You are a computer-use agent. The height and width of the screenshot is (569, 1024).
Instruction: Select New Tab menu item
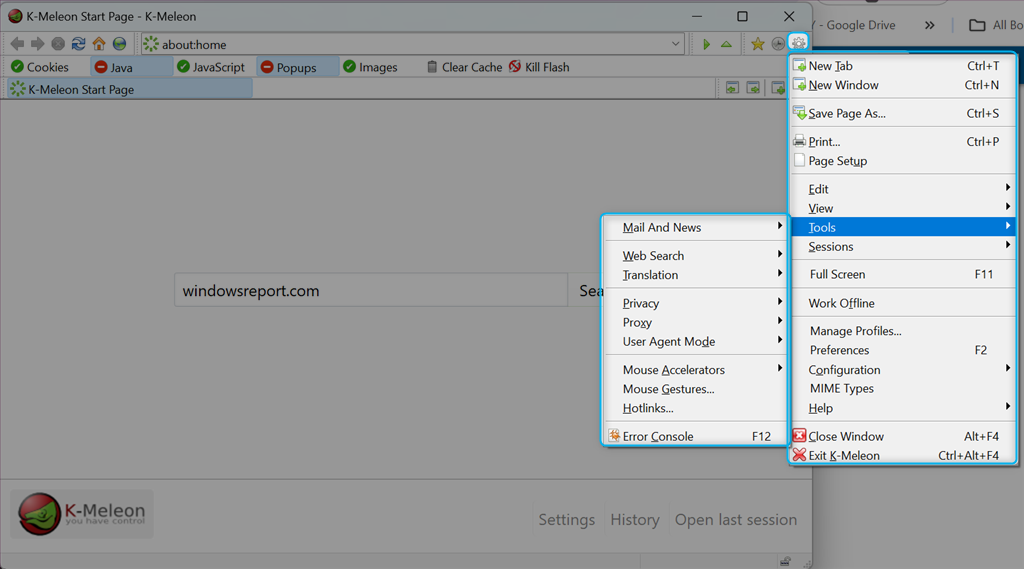pos(904,65)
